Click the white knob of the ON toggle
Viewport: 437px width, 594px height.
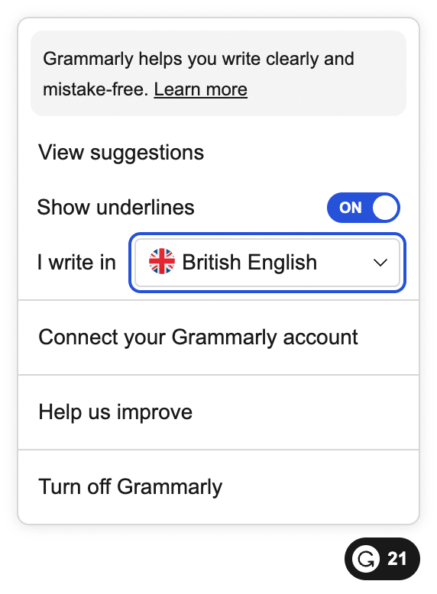(x=385, y=208)
